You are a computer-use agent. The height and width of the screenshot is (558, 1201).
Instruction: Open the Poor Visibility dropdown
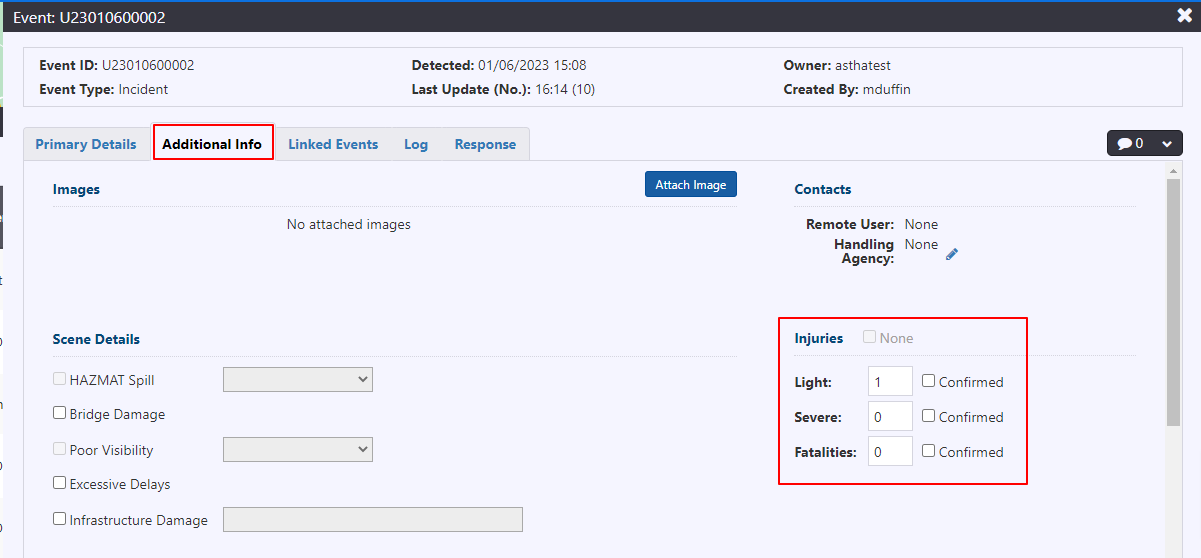(x=298, y=449)
